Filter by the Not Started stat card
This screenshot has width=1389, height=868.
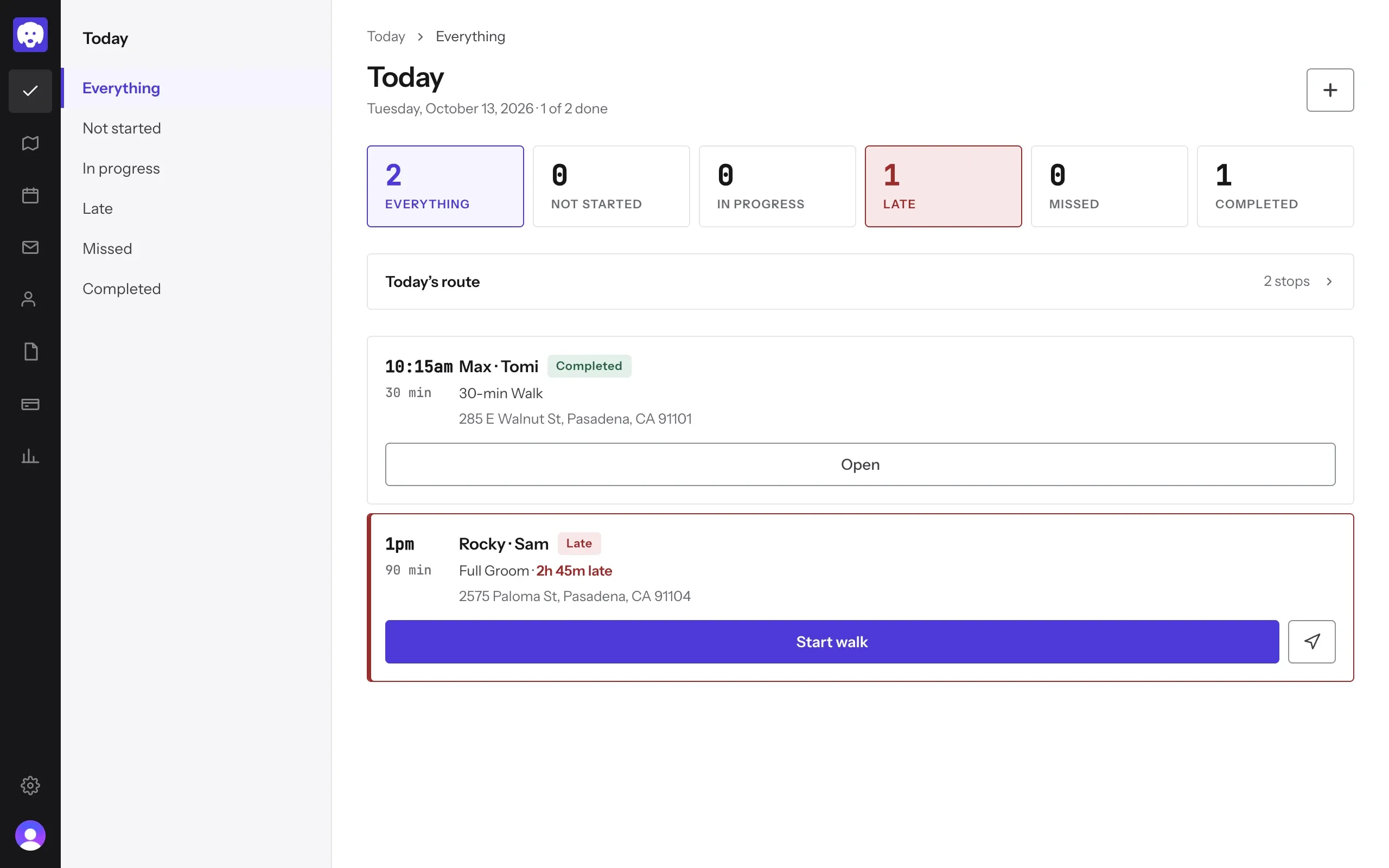pos(611,186)
